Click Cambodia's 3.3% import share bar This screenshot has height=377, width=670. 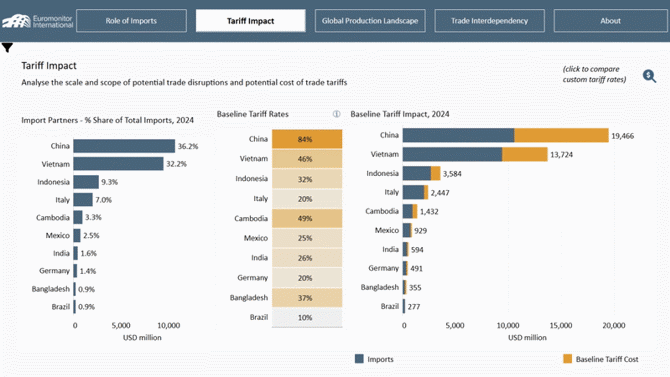78,217
